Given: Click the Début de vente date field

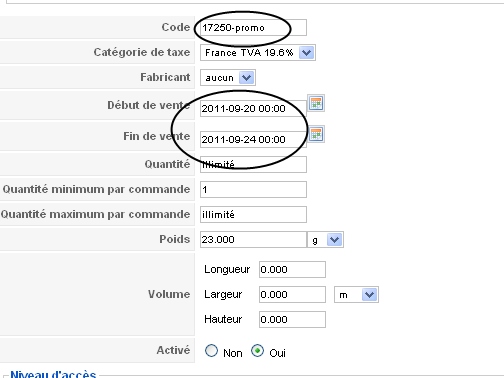Looking at the screenshot, I should click(x=253, y=109).
